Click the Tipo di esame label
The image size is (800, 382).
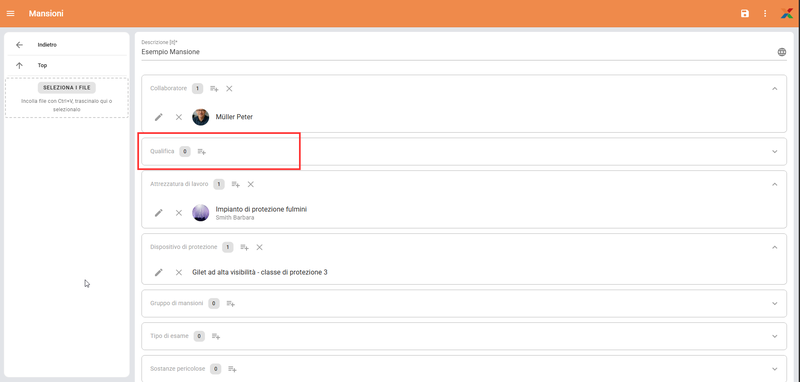[x=169, y=336]
